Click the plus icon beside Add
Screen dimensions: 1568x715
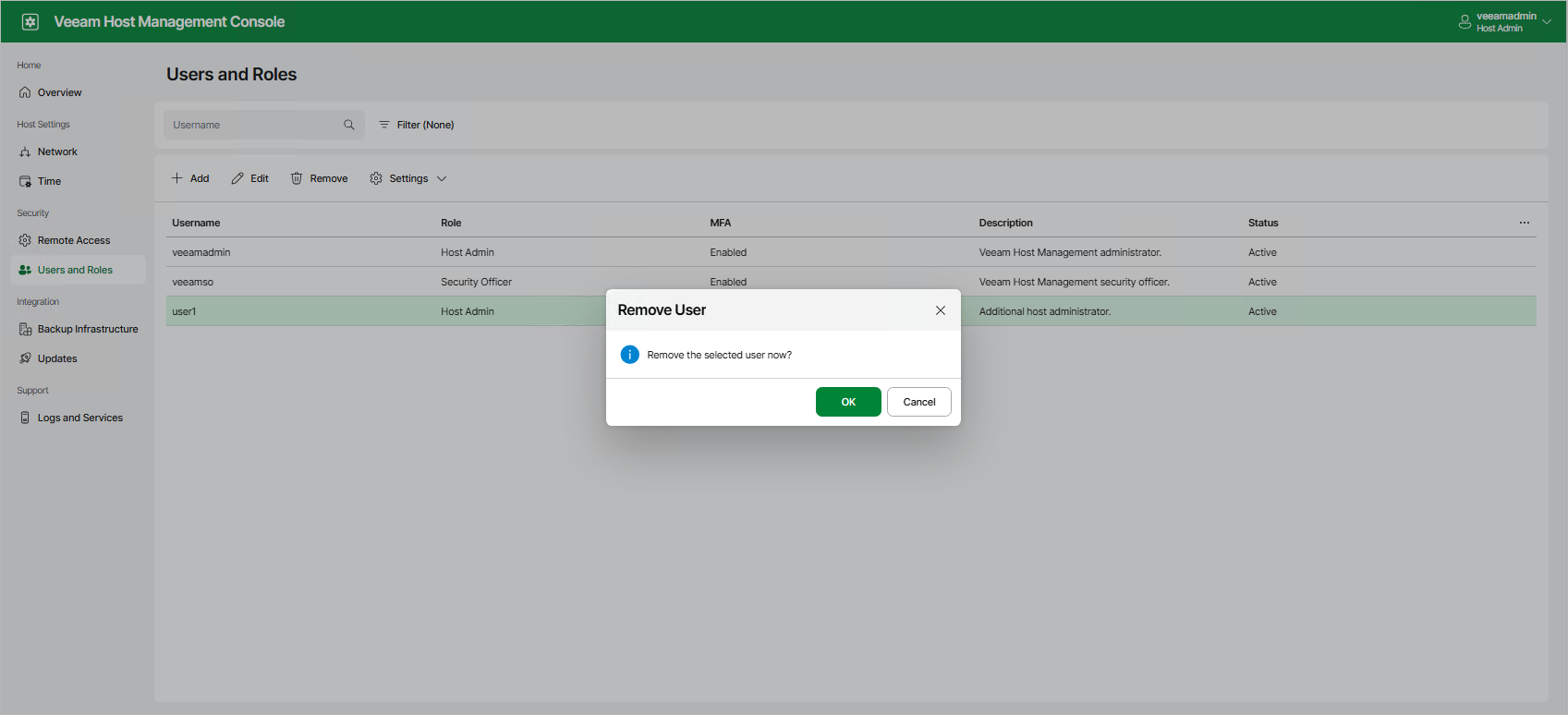click(x=176, y=178)
